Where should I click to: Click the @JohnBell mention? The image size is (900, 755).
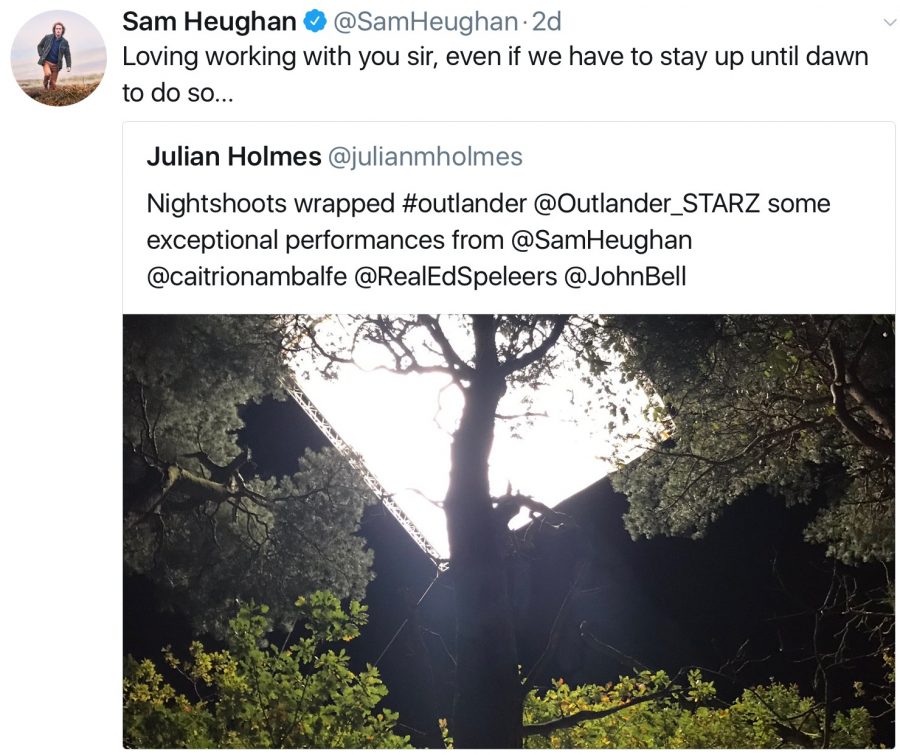pyautogui.click(x=625, y=277)
